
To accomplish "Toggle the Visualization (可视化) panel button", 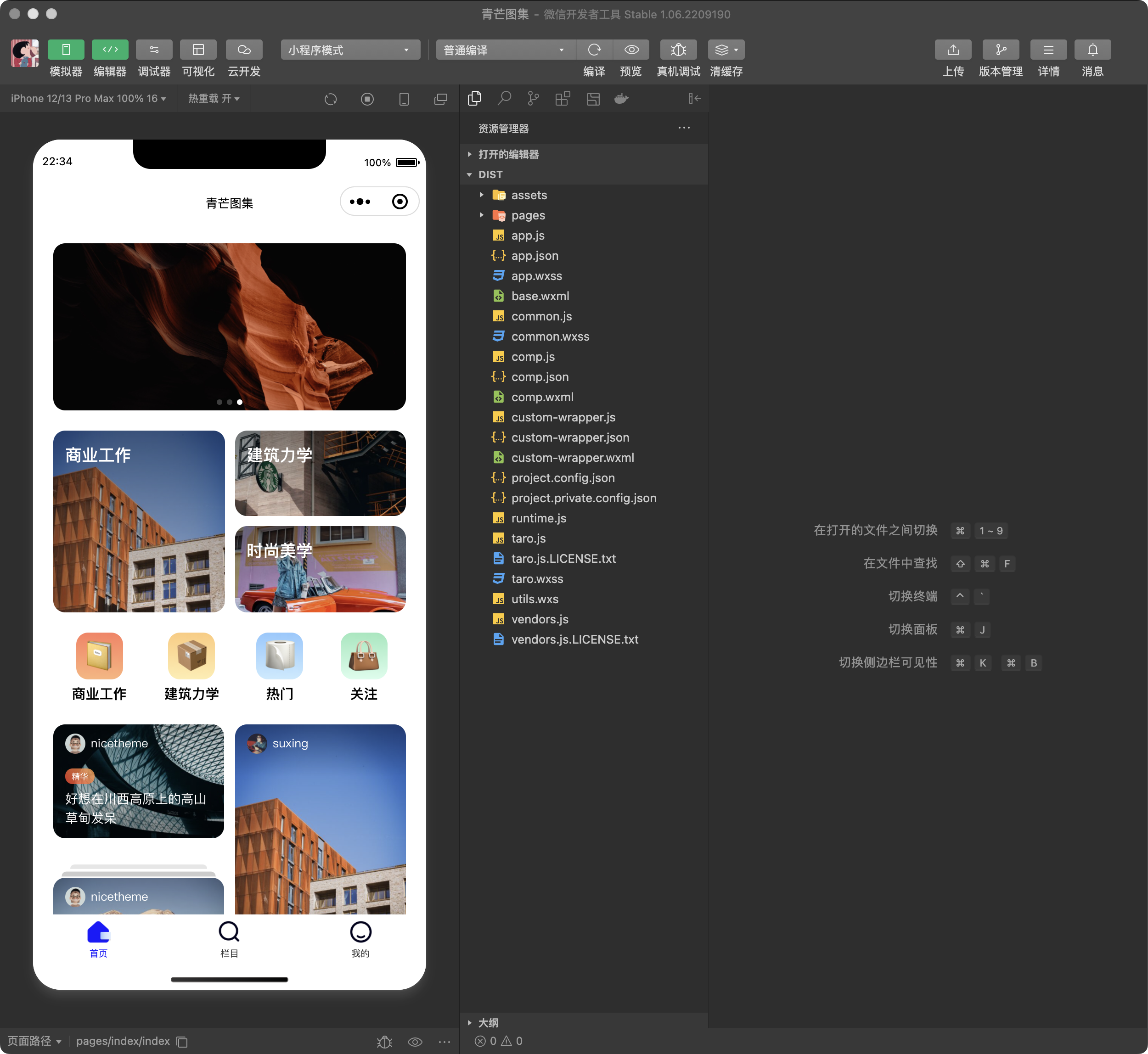I will click(198, 50).
